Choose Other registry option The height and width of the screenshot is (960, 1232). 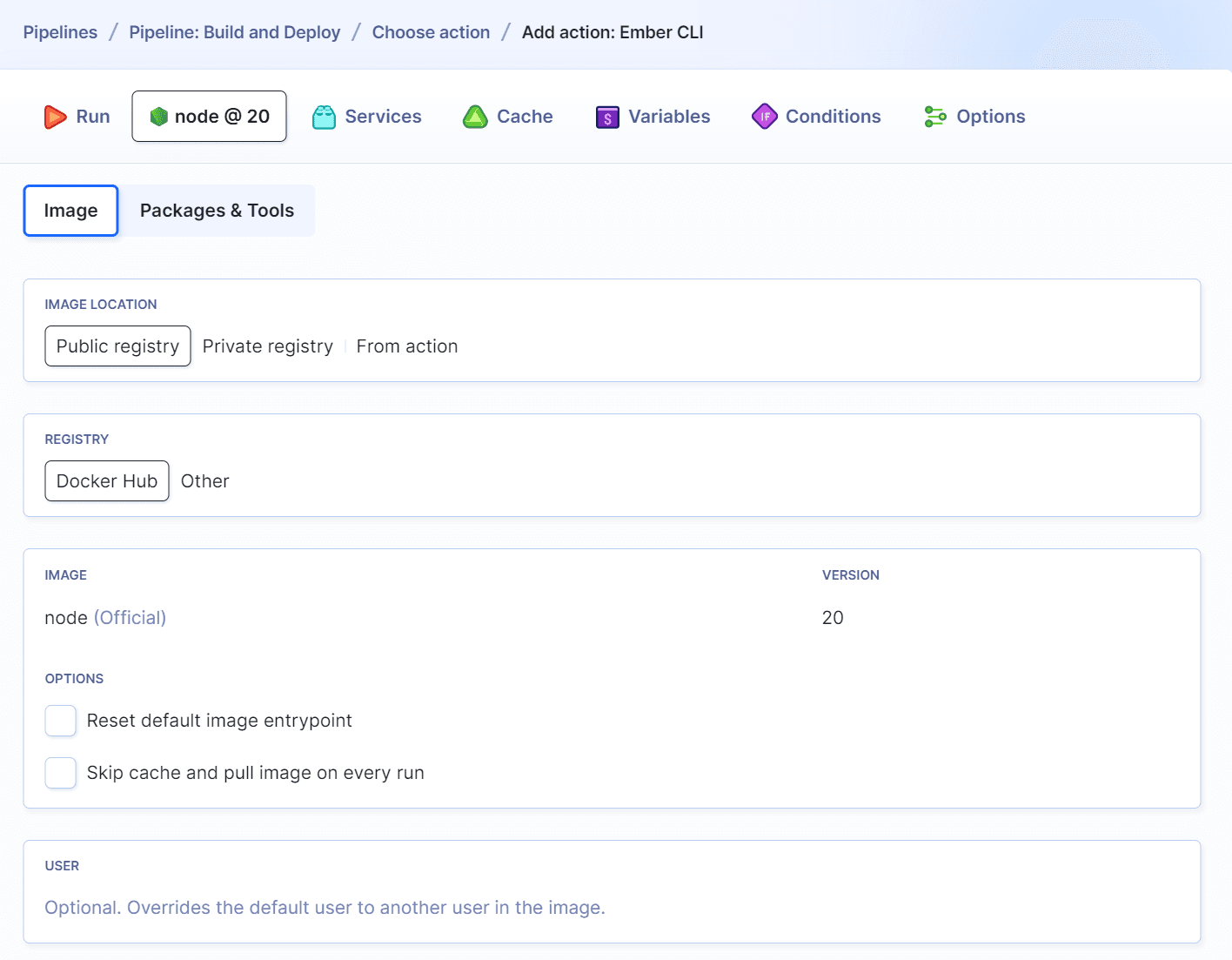click(x=204, y=480)
